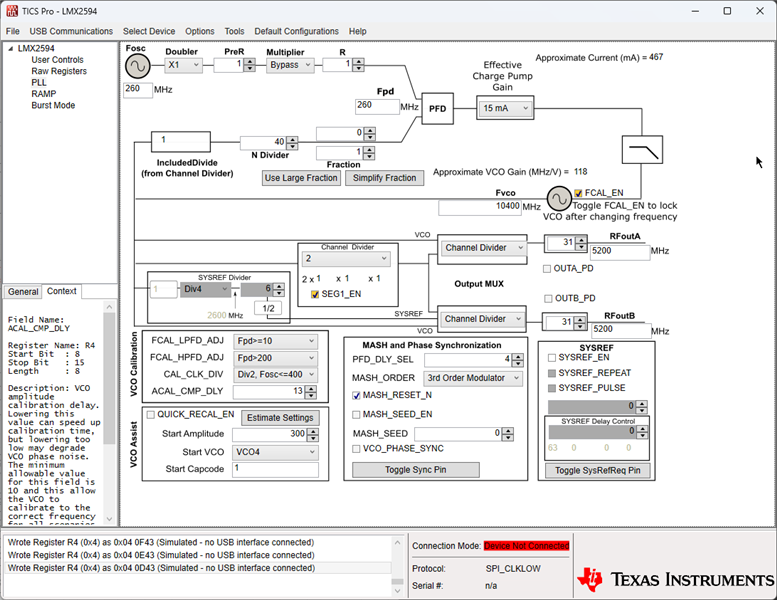Select Burst Mode in tree
Image resolution: width=777 pixels, height=600 pixels.
click(x=53, y=106)
